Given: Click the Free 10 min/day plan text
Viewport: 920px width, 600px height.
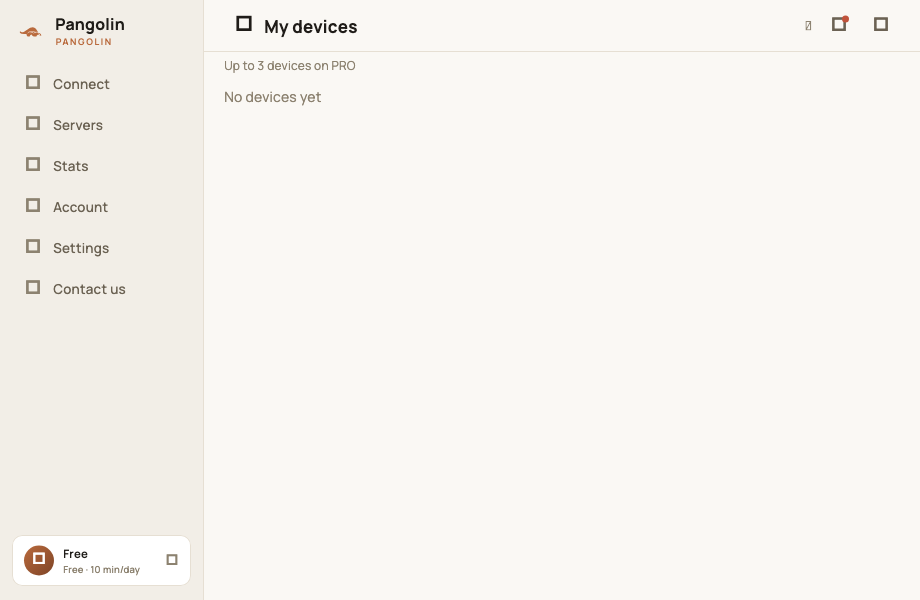Looking at the screenshot, I should (102, 570).
